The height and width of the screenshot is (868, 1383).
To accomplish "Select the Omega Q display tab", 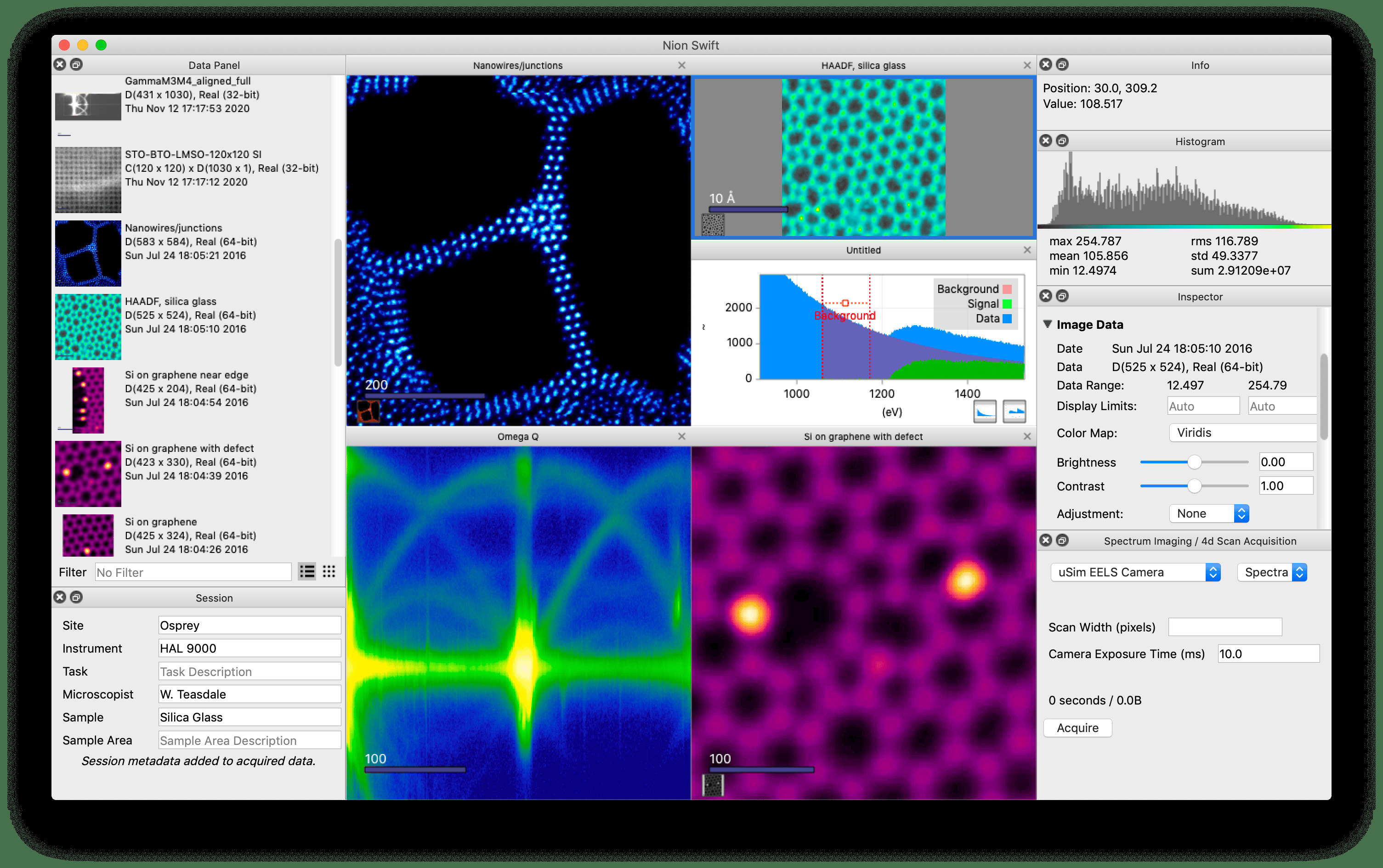I will point(517,436).
